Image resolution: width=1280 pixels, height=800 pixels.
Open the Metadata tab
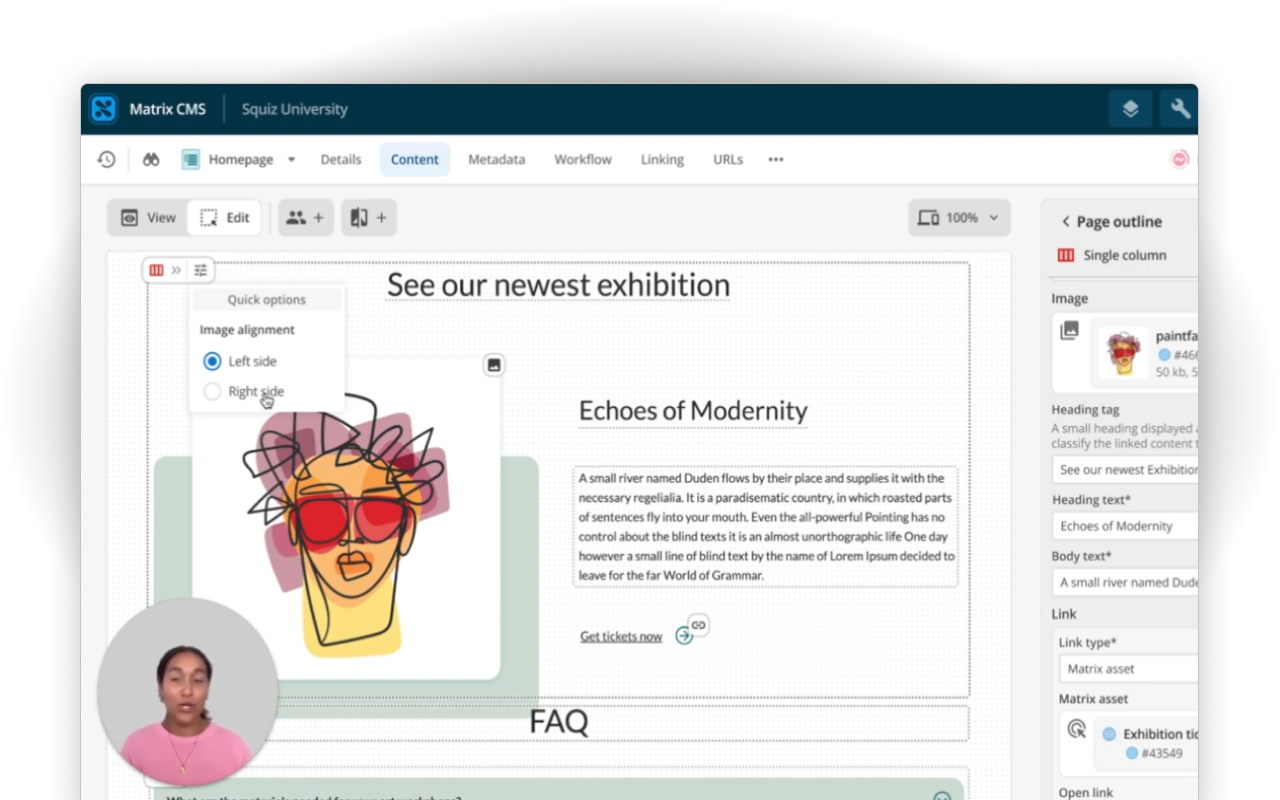497,159
